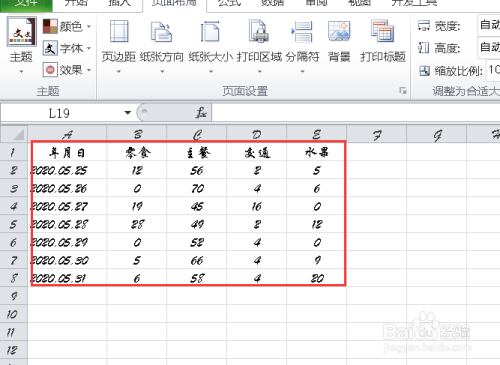The width and height of the screenshot is (500, 365).
Task: Expand the Themes (主题) dropdown arrow
Action: pos(21,71)
